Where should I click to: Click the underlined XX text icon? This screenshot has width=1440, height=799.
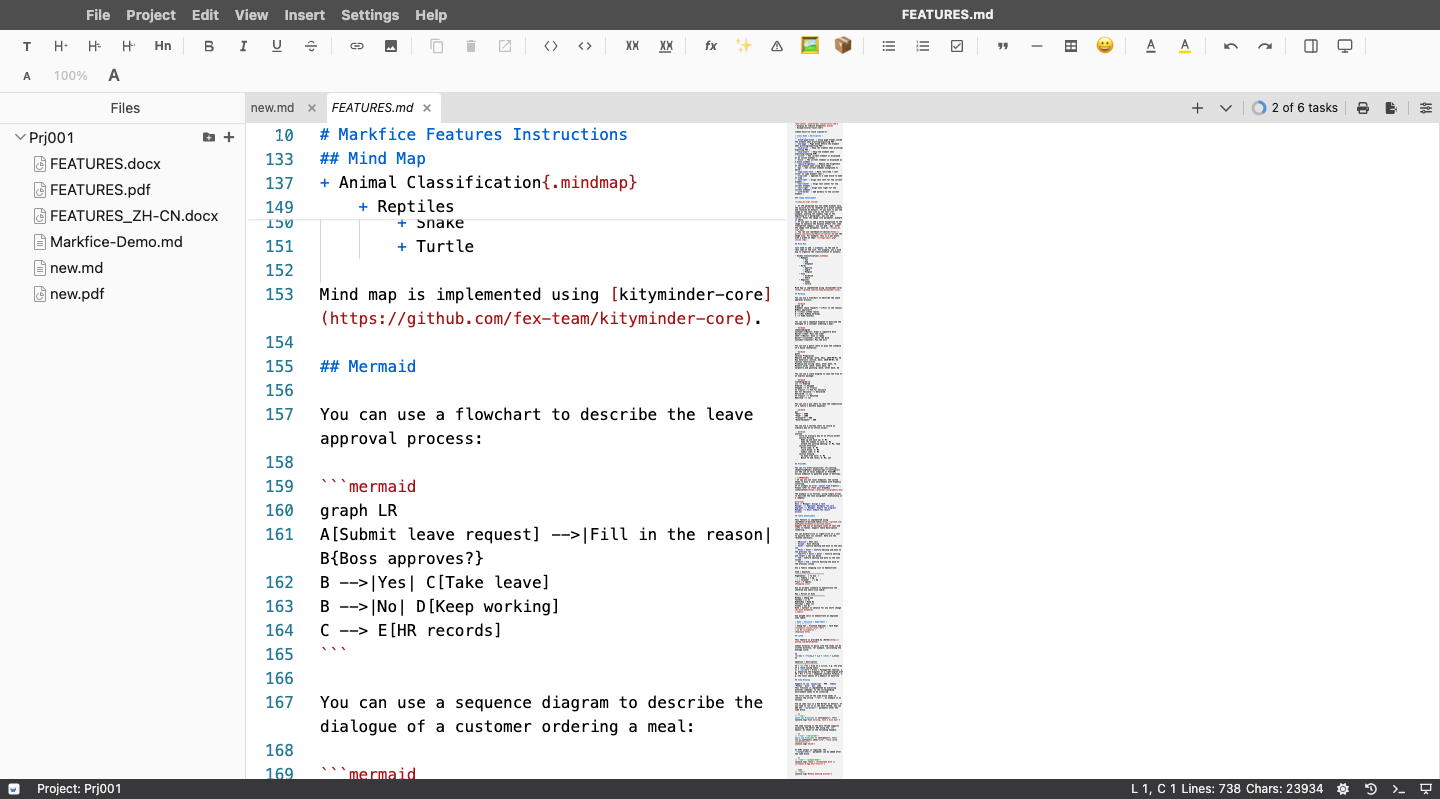[x=666, y=46]
